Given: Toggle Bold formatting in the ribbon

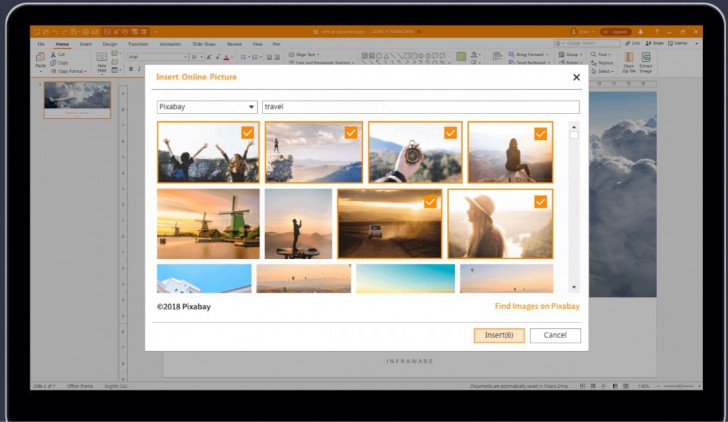Looking at the screenshot, I should coord(131,69).
